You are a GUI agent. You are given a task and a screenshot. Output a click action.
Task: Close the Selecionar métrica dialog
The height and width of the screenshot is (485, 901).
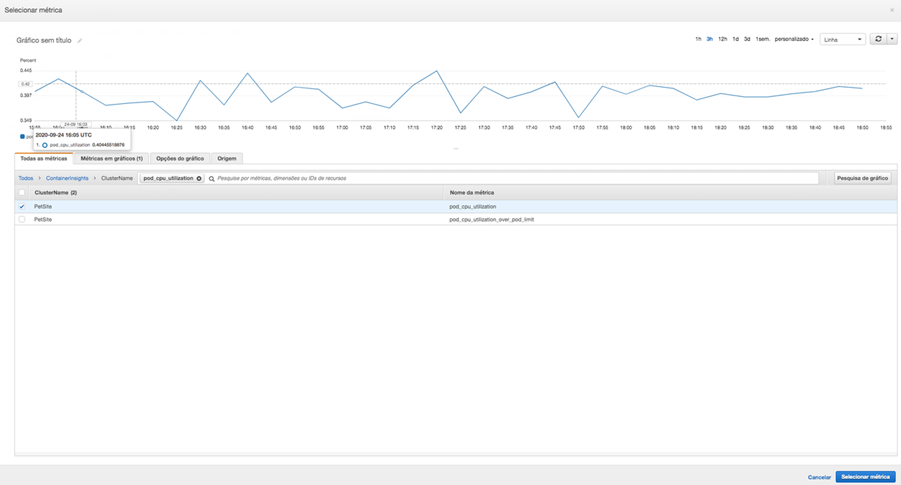coord(892,10)
